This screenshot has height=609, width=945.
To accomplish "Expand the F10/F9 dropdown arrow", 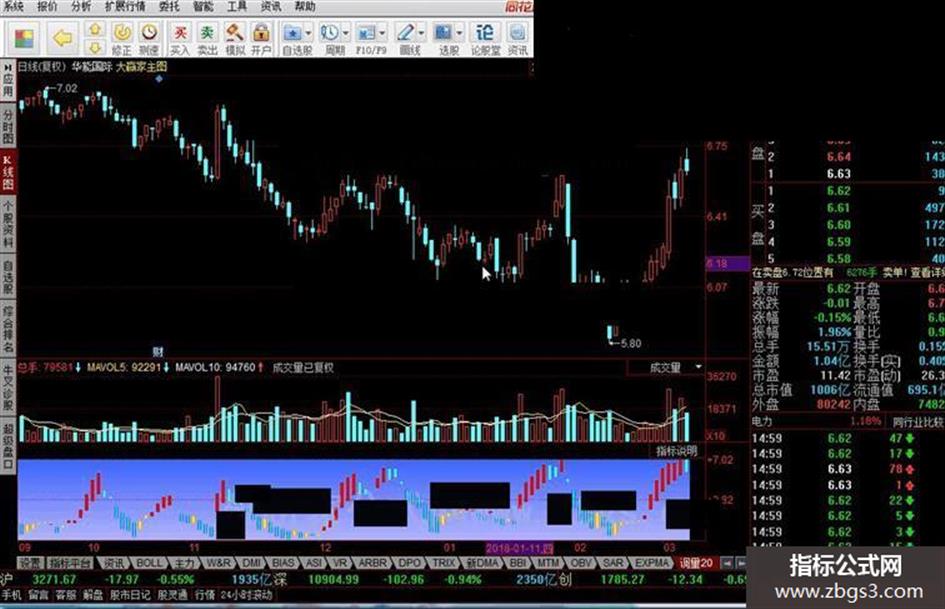I will (382, 33).
